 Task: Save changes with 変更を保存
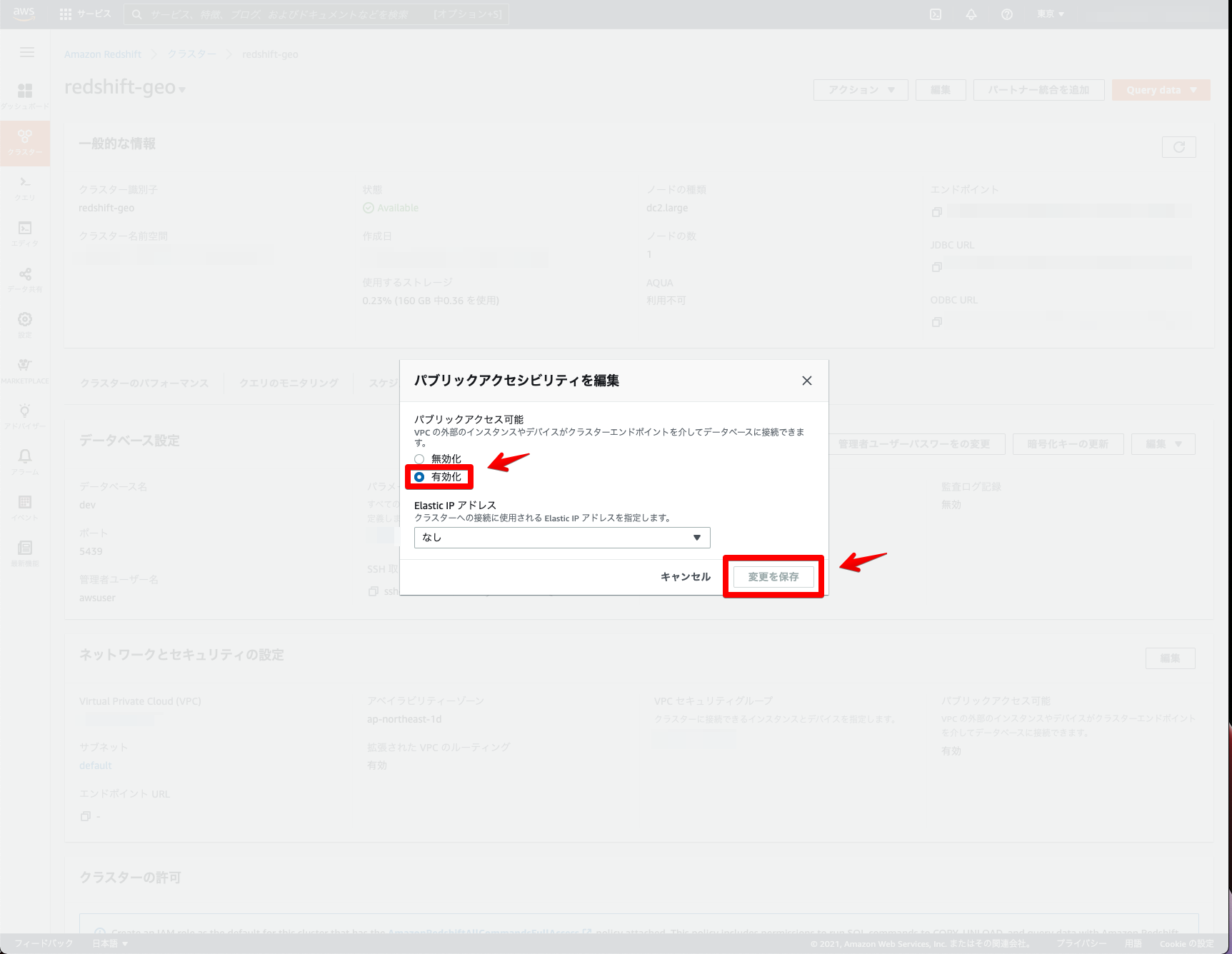click(773, 576)
